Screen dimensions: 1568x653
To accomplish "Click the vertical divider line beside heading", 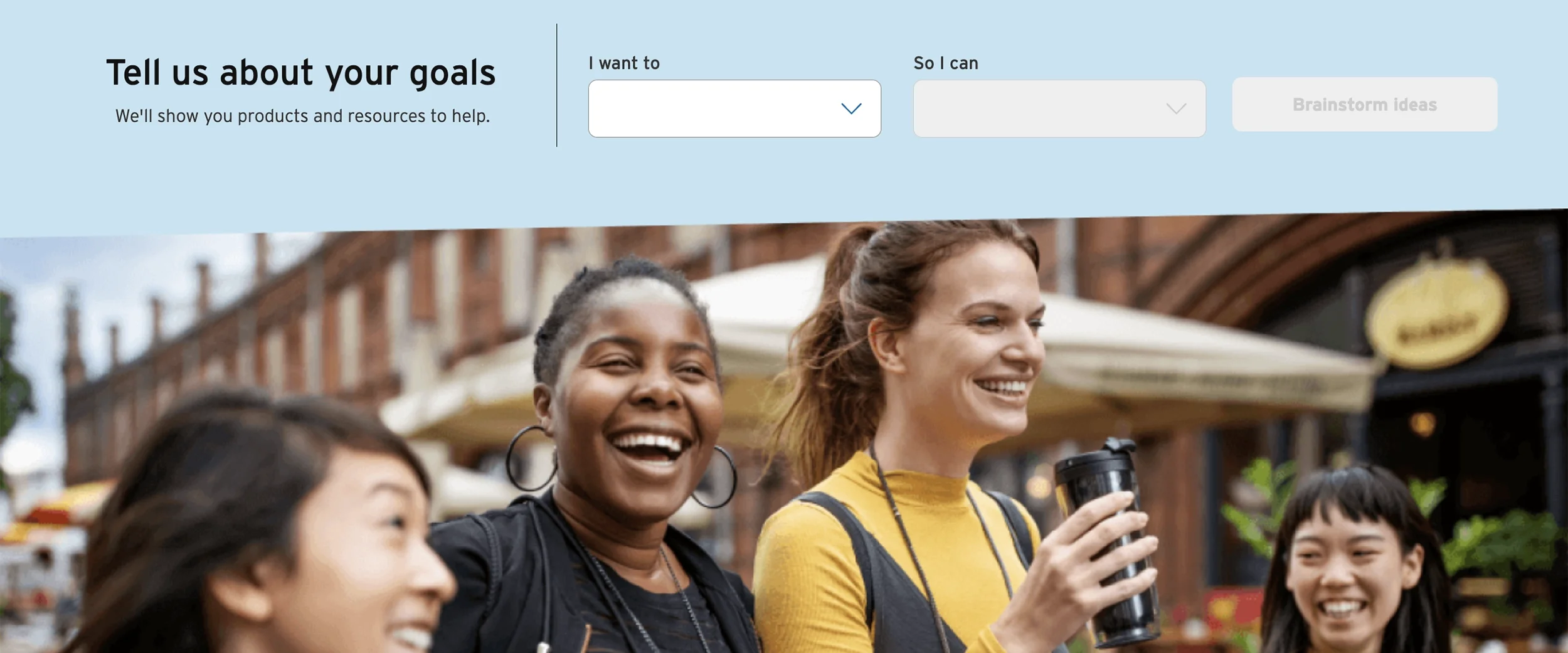I will coord(556,85).
